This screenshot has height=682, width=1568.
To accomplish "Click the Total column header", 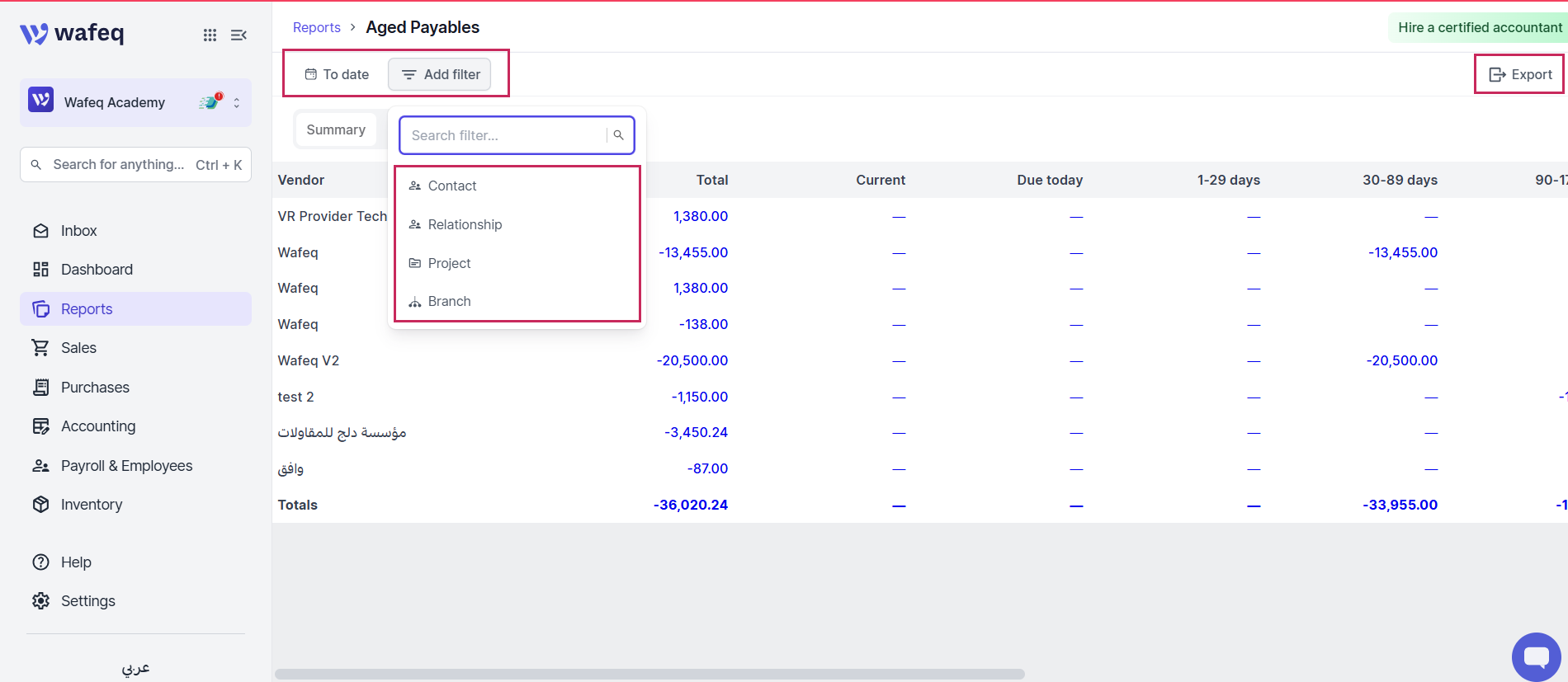I will [712, 180].
